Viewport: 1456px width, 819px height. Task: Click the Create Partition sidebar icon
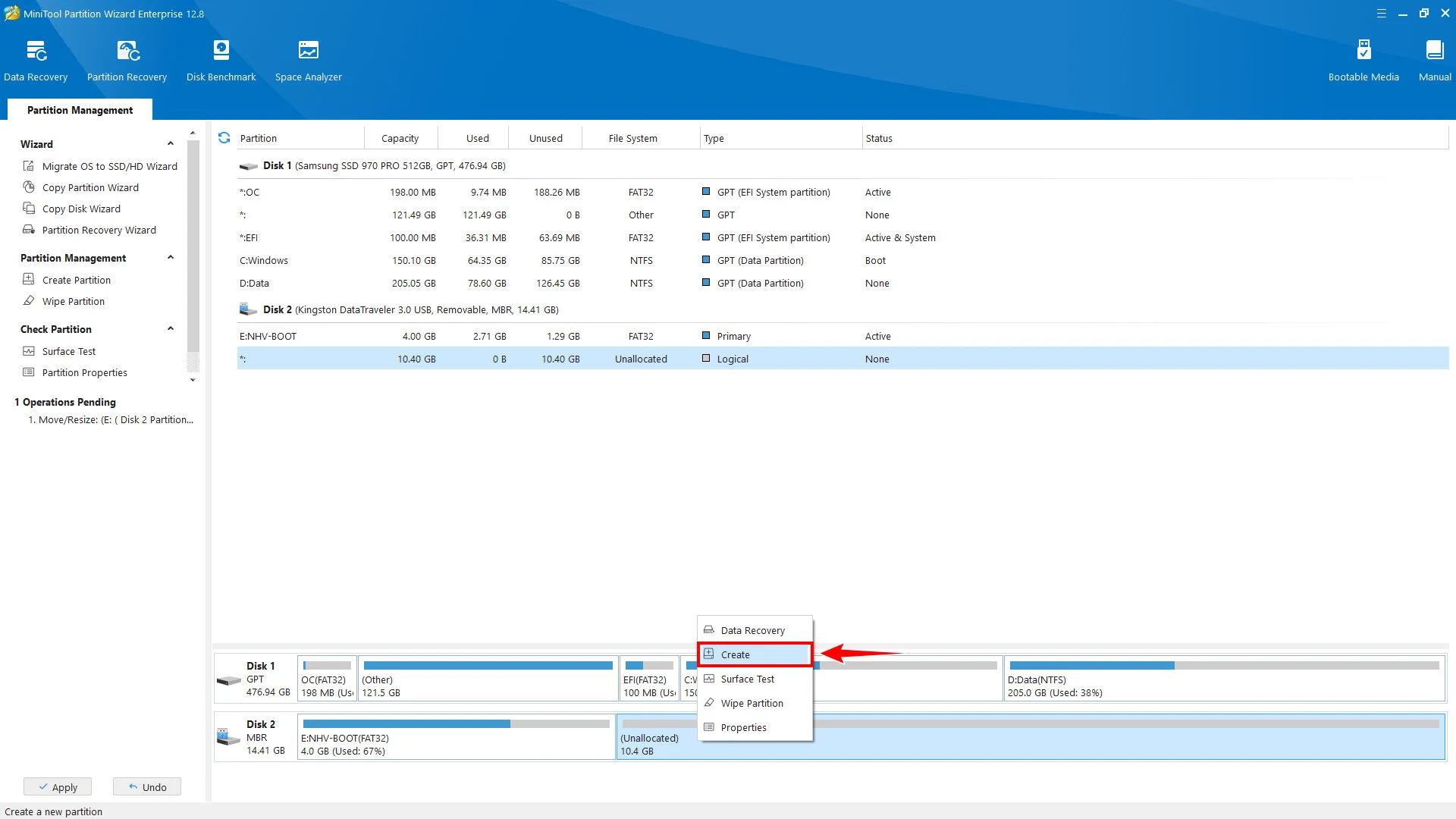tap(29, 280)
